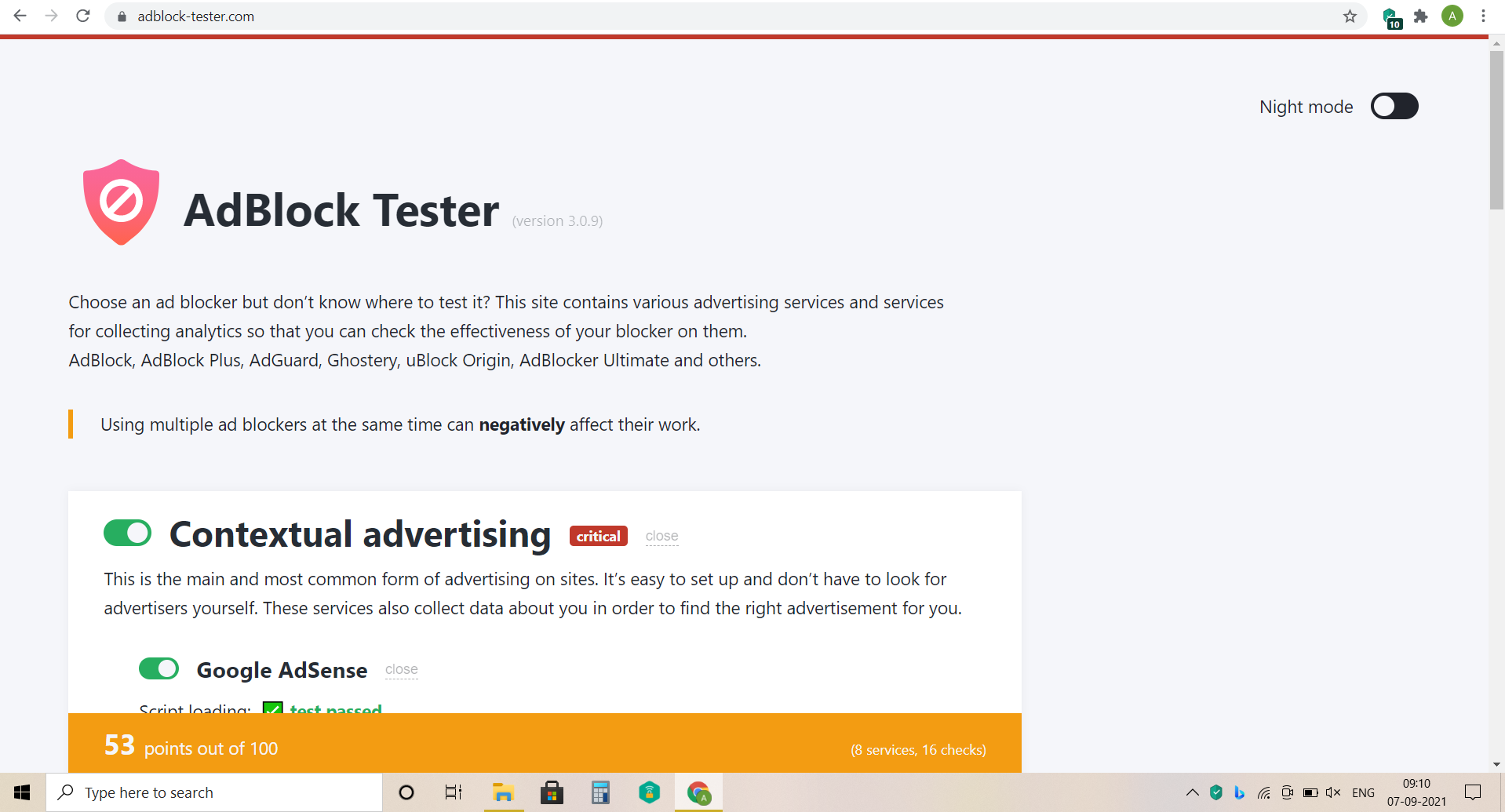Click Bing tray icon
1505x812 pixels.
[x=1239, y=792]
